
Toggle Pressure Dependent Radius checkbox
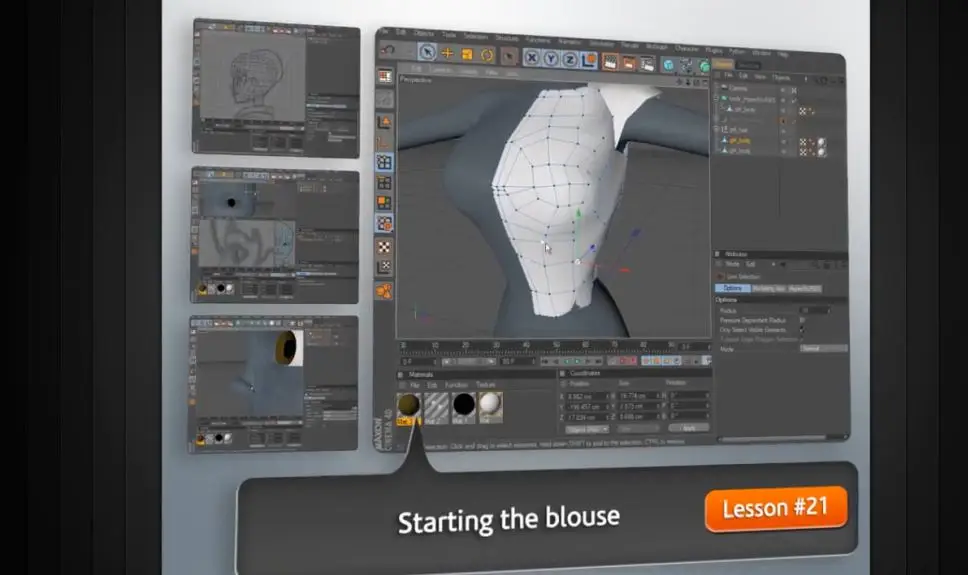click(x=802, y=320)
